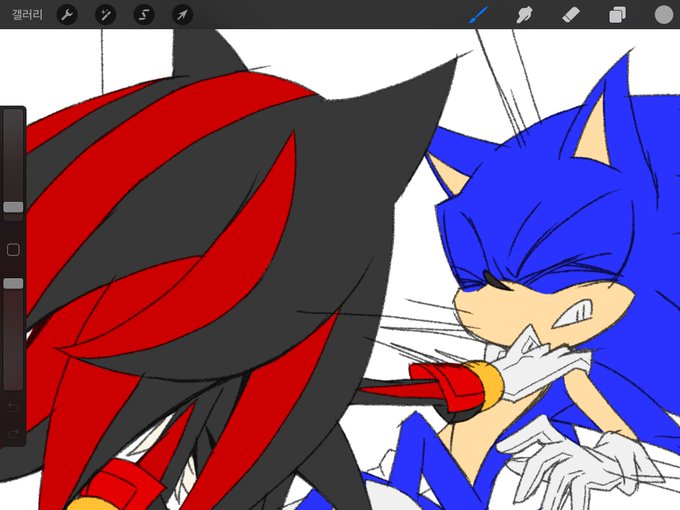
Task: Activate the Selection tool
Action: point(144,15)
